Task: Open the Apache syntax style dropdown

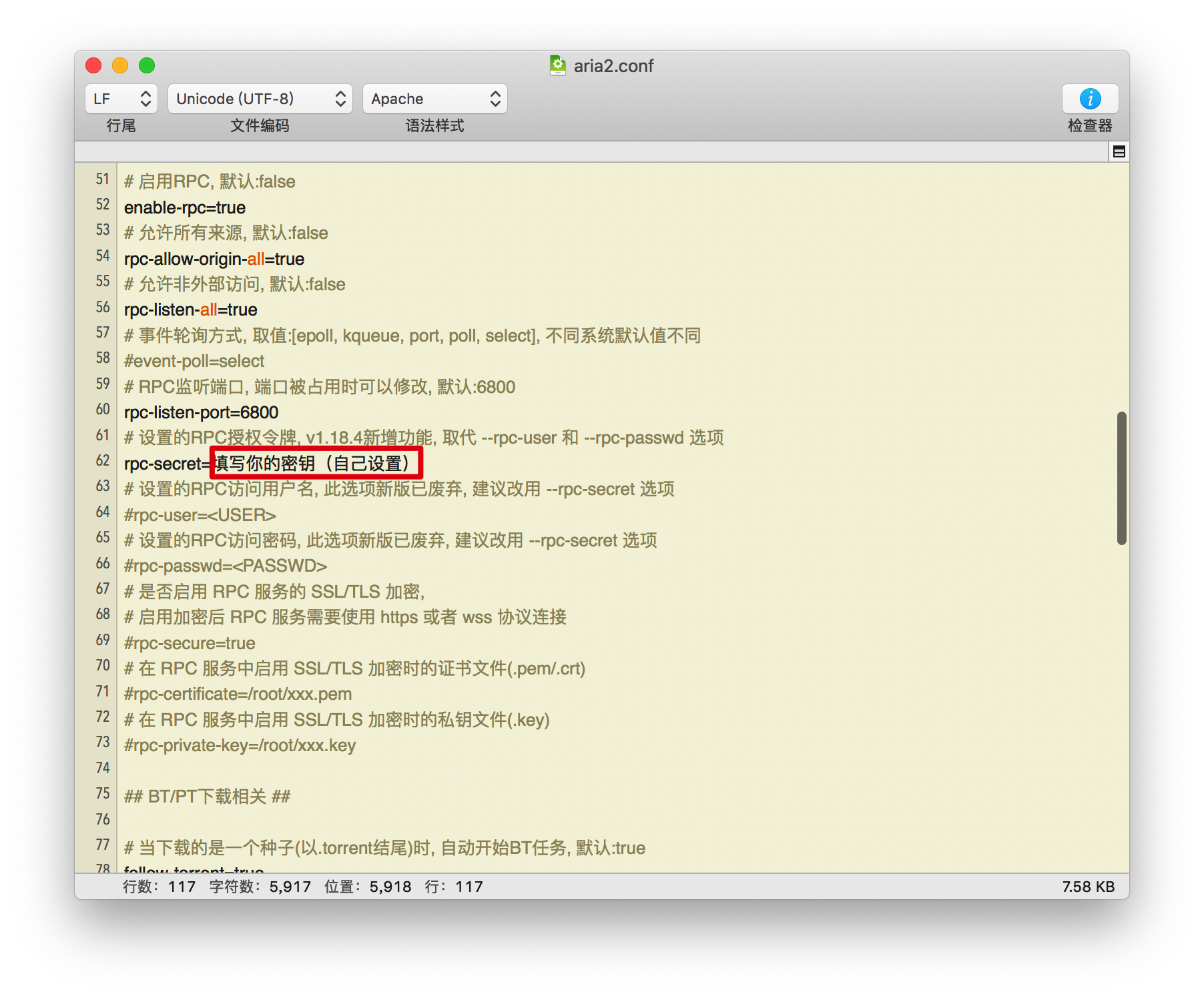Action: click(x=434, y=99)
